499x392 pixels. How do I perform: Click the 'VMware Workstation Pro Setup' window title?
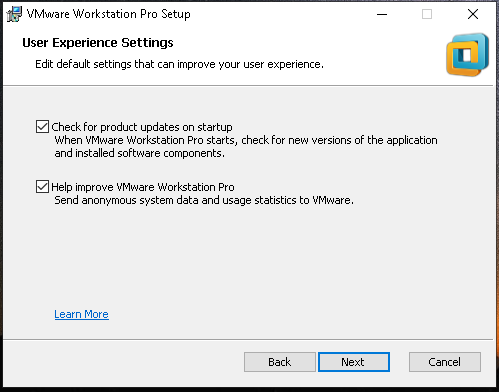tap(109, 14)
